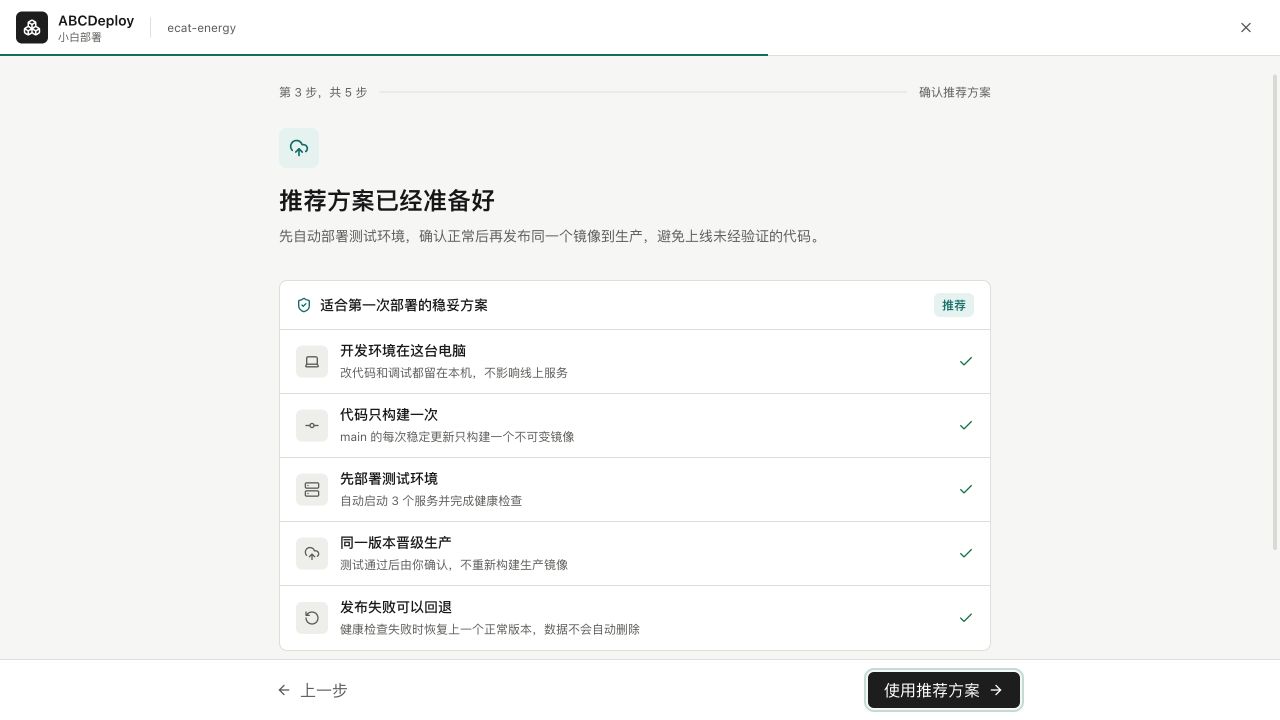Click the cloud upload icon above heading
Image resolution: width=1280 pixels, height=720 pixels.
click(x=299, y=148)
